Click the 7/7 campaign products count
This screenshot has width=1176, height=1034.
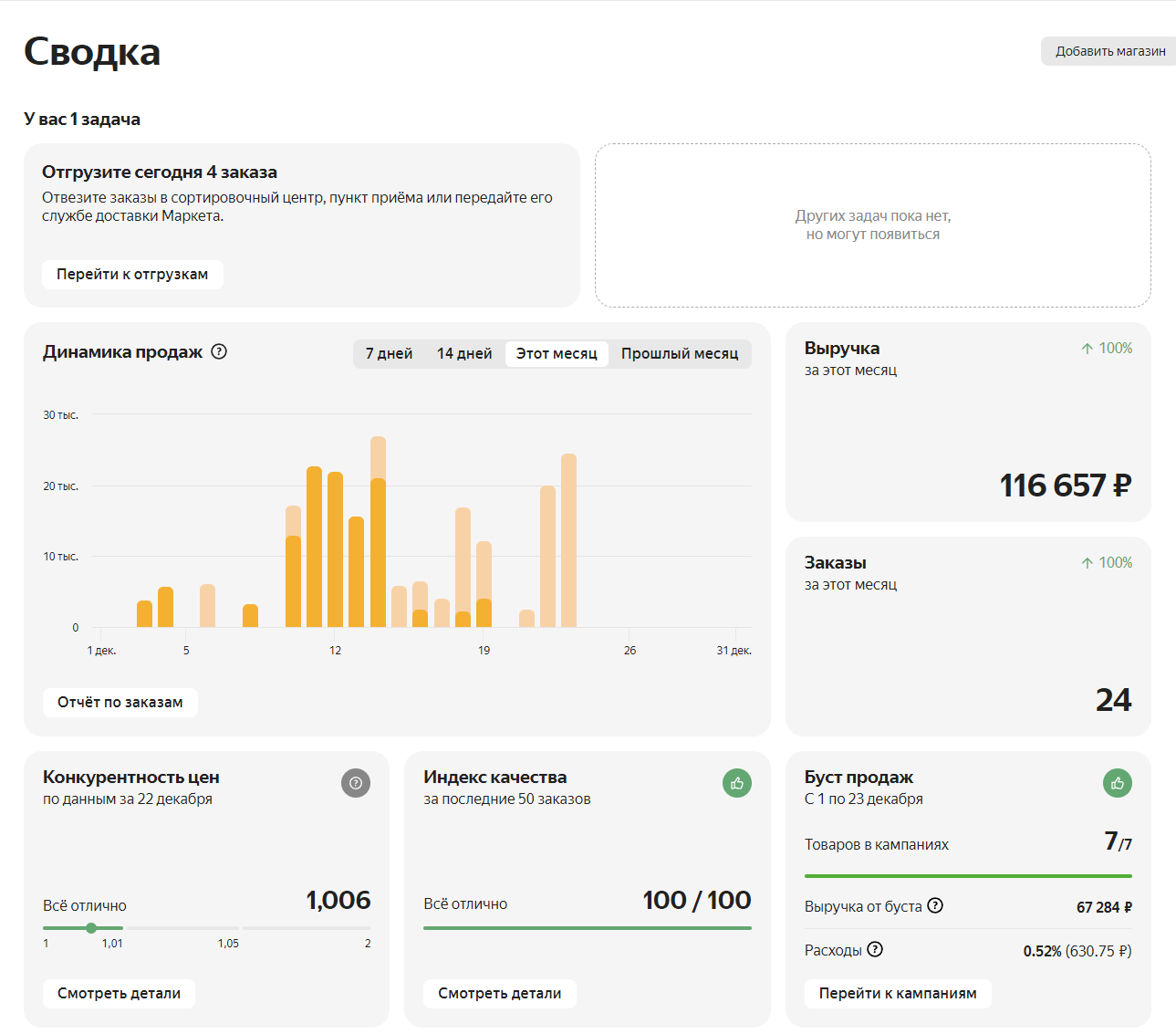click(1118, 841)
